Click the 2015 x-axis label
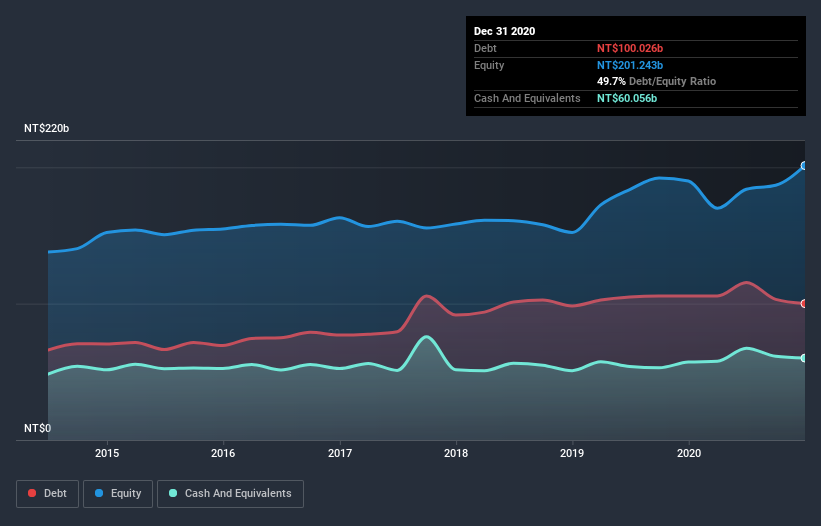821x526 pixels. click(107, 453)
